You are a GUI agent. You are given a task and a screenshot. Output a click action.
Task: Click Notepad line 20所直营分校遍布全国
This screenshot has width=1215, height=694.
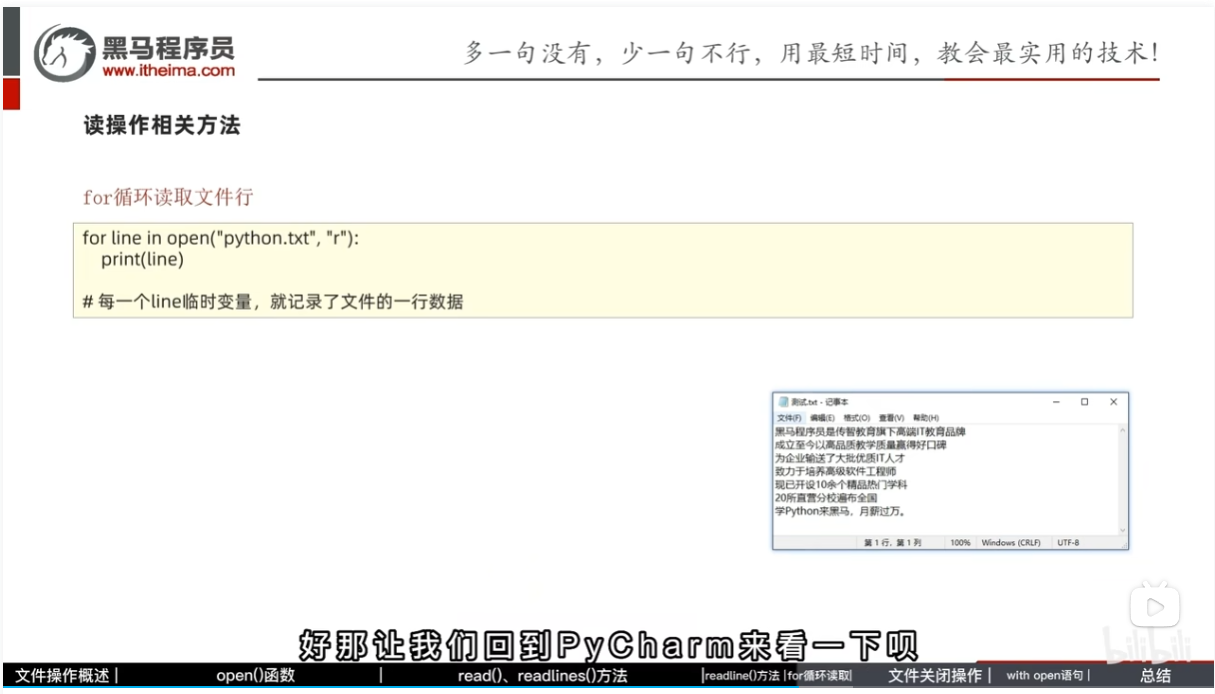[x=826, y=497]
